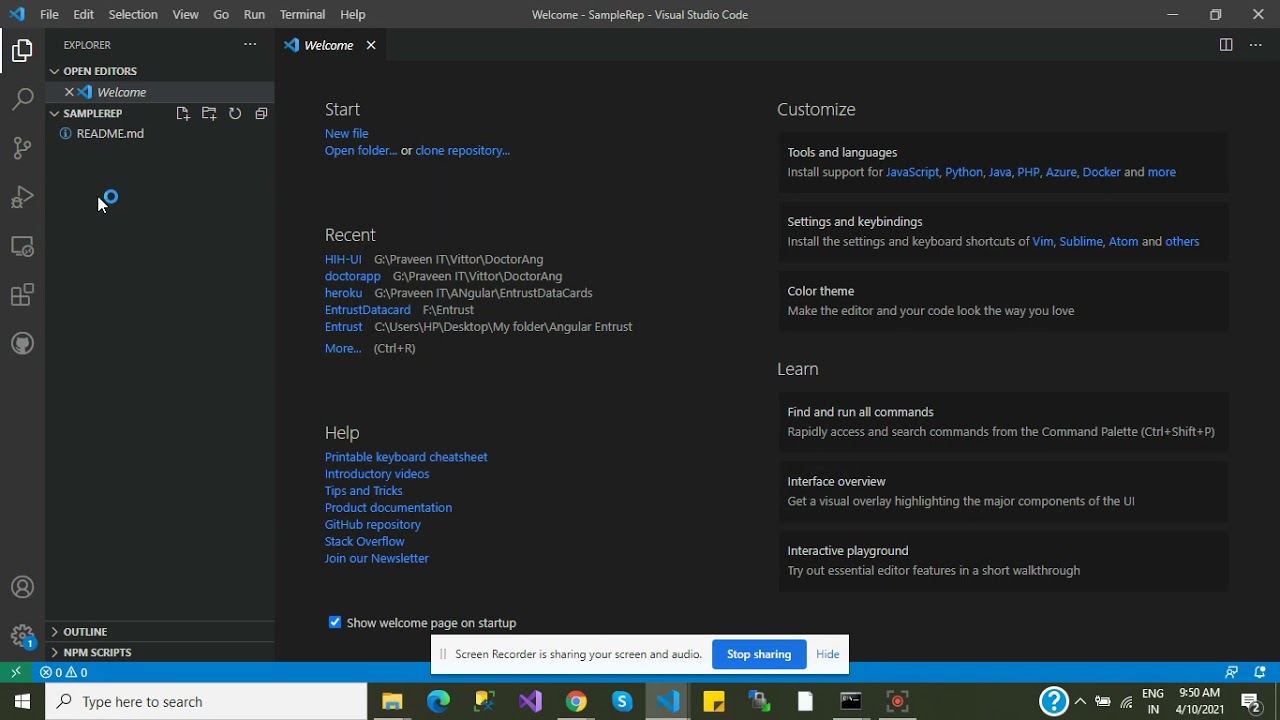Open the GitHub view in activity bar

click(x=22, y=344)
